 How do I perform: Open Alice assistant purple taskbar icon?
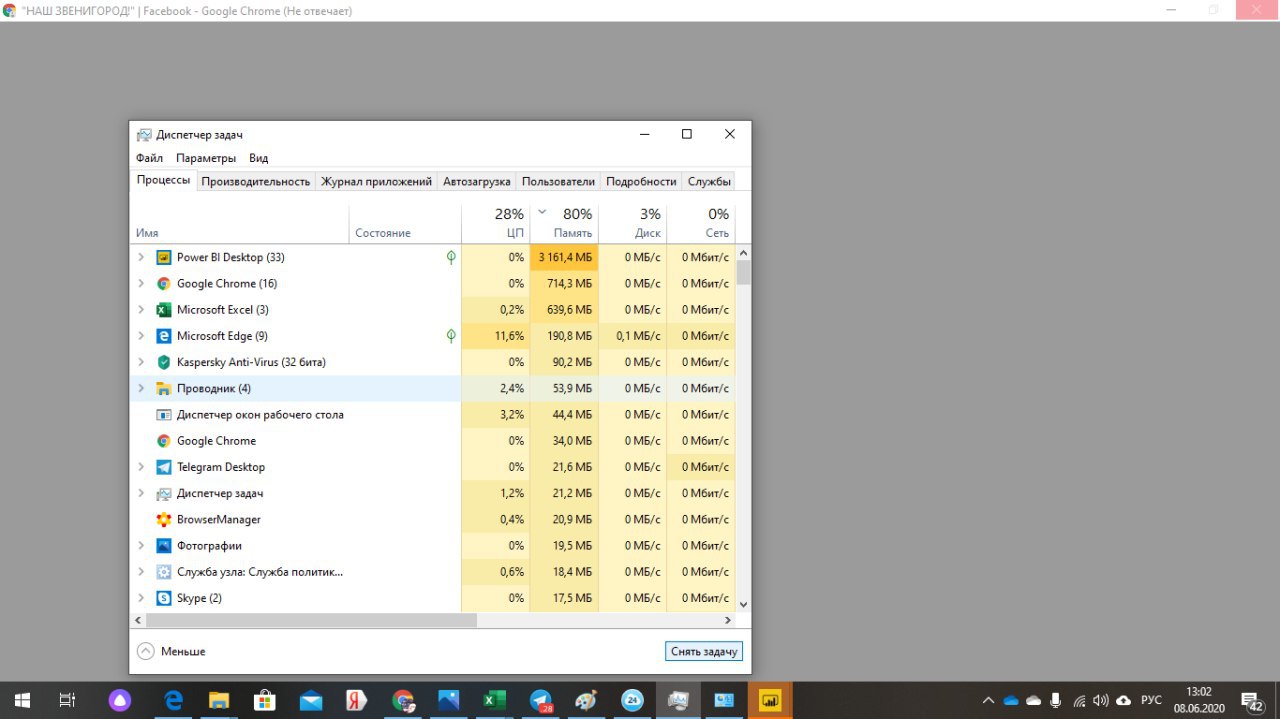tap(121, 700)
